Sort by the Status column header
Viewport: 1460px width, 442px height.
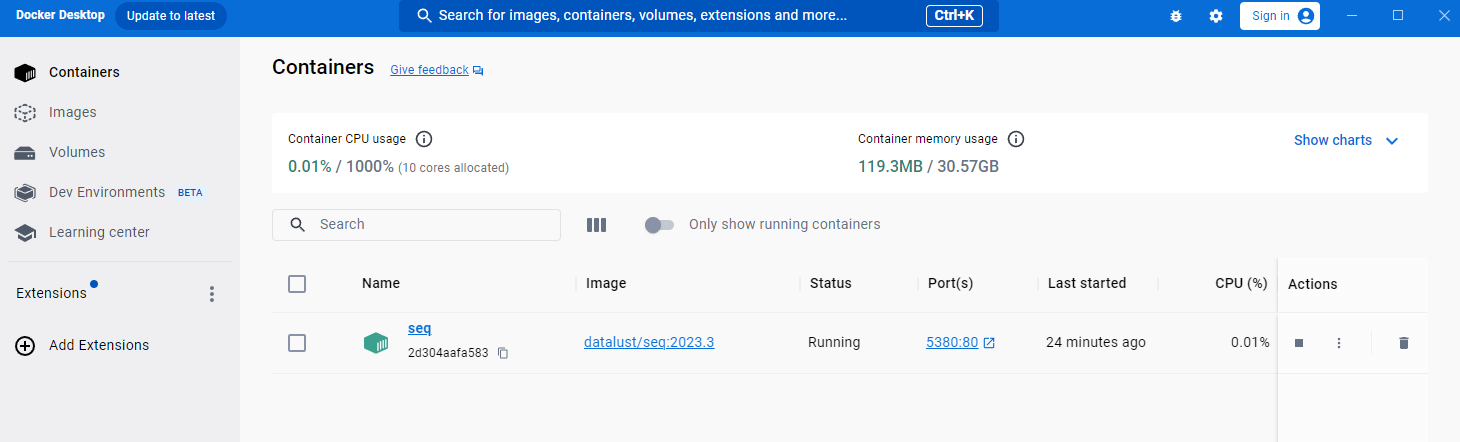[831, 284]
